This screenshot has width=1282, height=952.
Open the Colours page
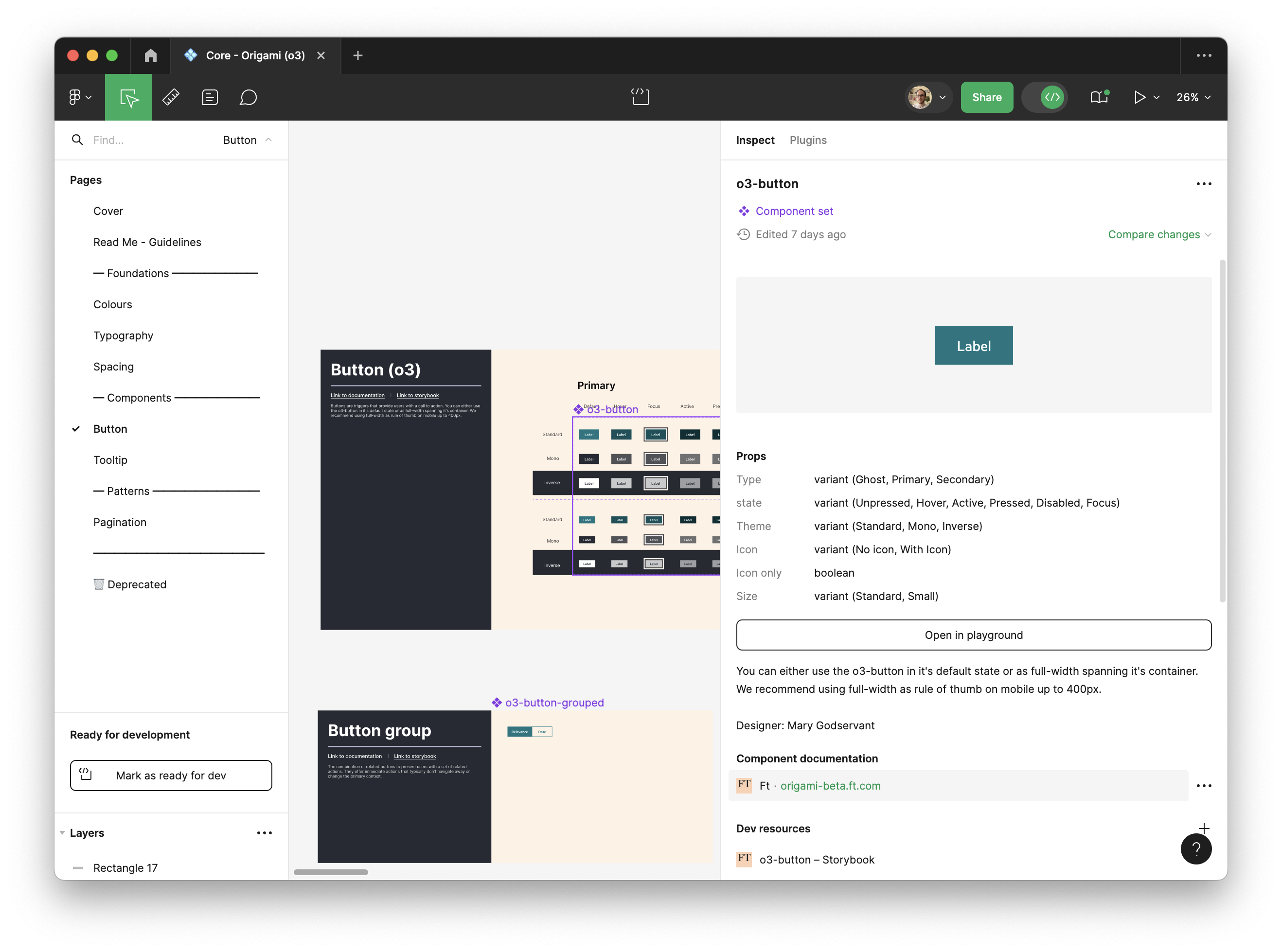pyautogui.click(x=113, y=304)
